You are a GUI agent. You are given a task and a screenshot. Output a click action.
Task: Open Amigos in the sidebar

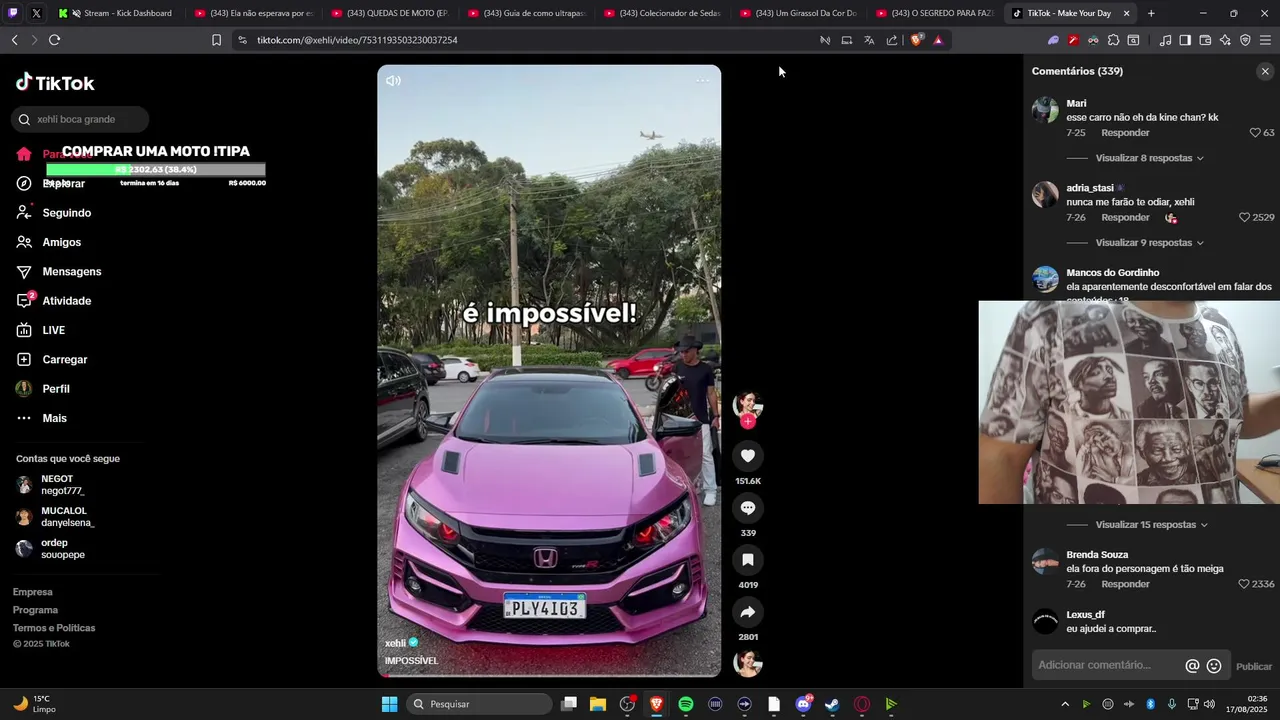tap(61, 242)
